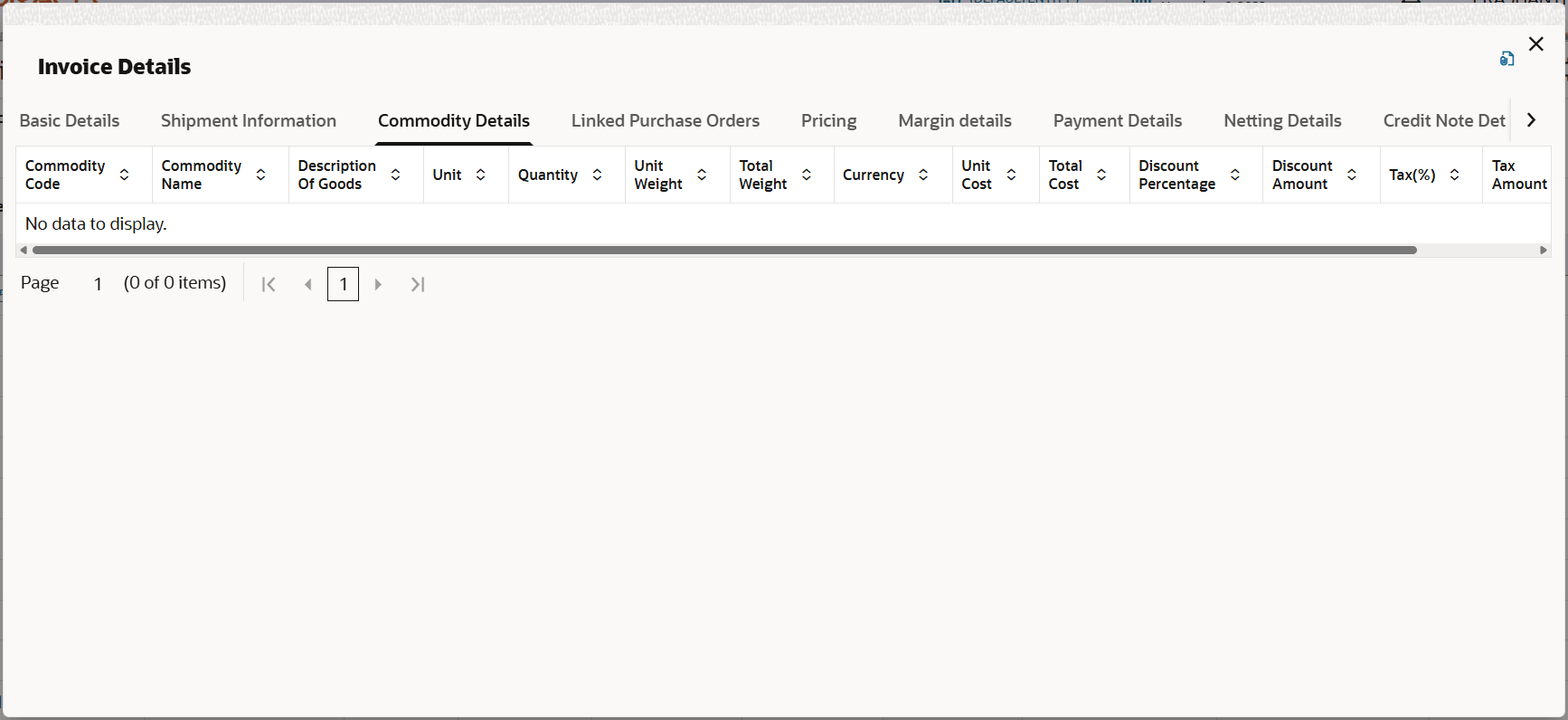Switch to Shipment Information tab
1568x720 pixels.
coord(249,121)
